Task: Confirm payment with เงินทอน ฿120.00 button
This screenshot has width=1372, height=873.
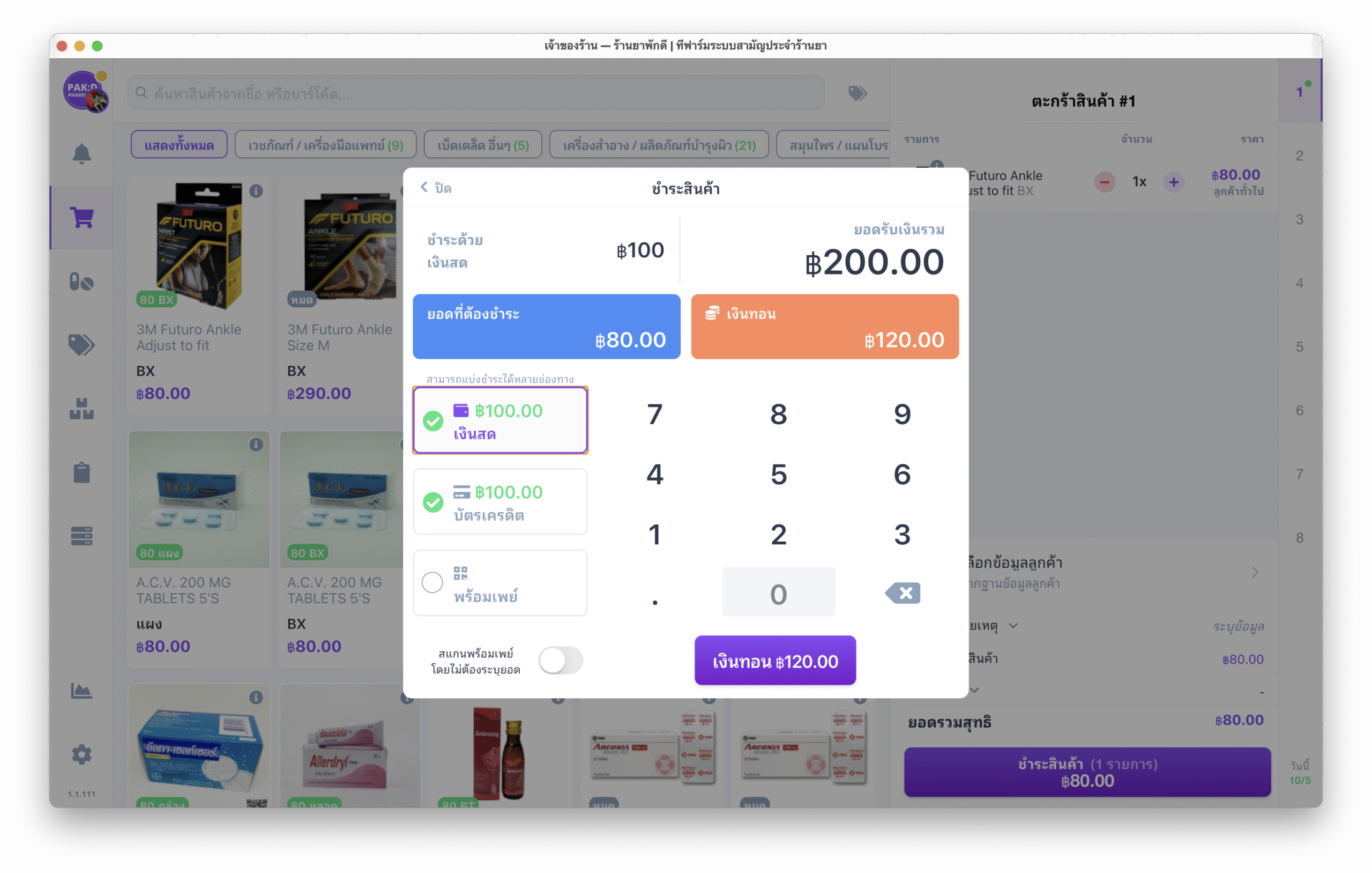Action: click(775, 660)
